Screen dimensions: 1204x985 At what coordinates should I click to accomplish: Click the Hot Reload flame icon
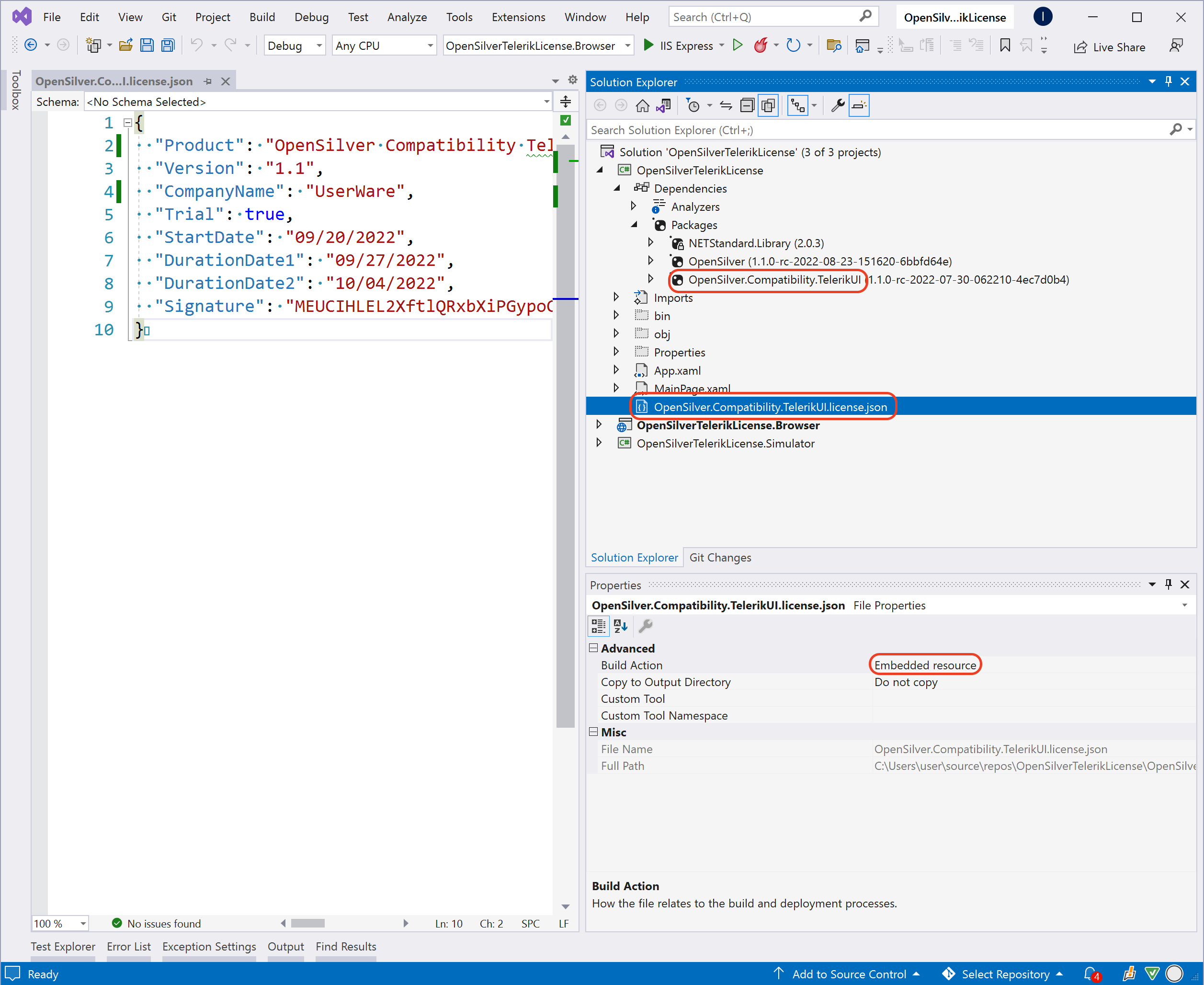click(761, 46)
